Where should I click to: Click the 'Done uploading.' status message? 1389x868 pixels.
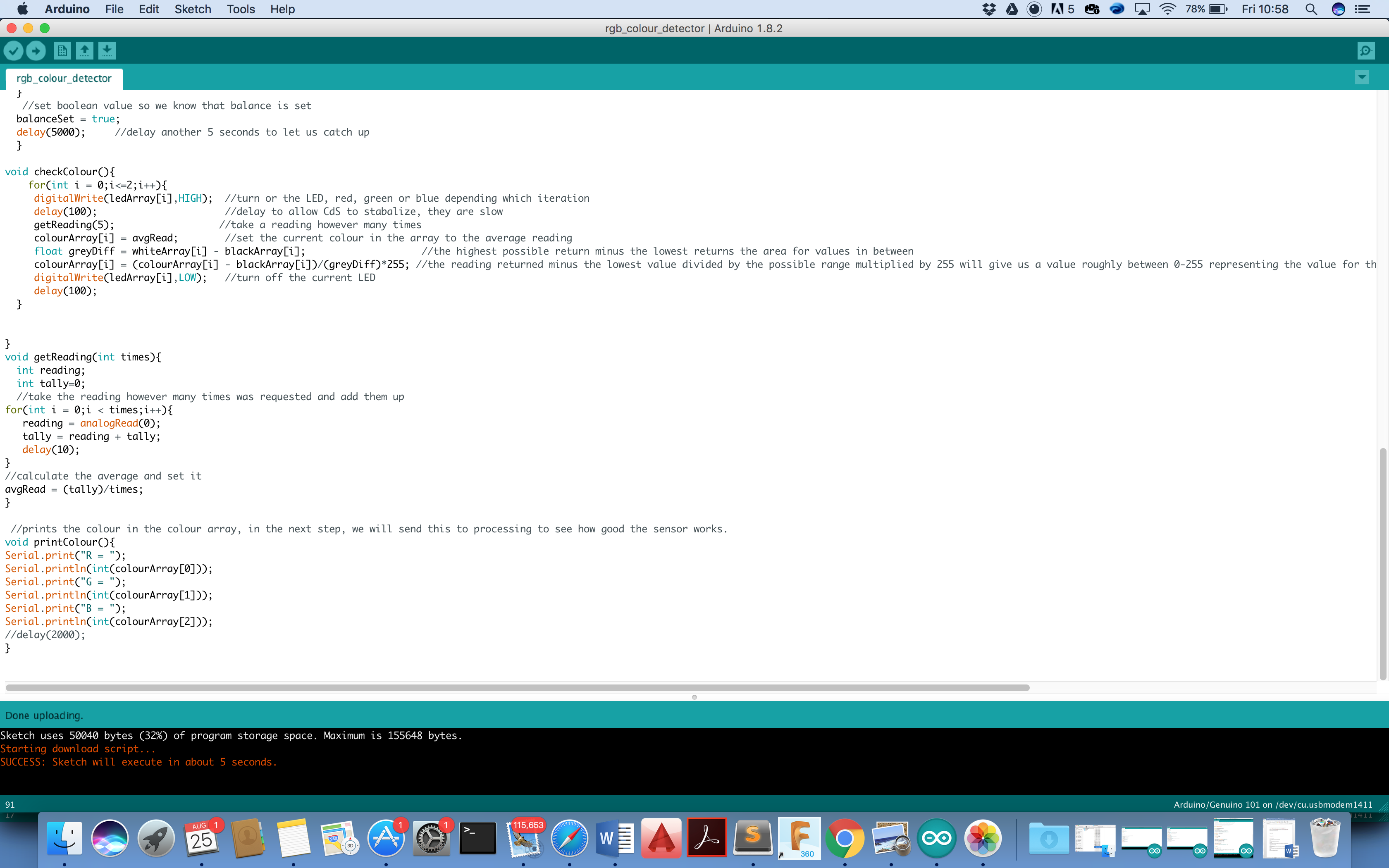point(44,715)
